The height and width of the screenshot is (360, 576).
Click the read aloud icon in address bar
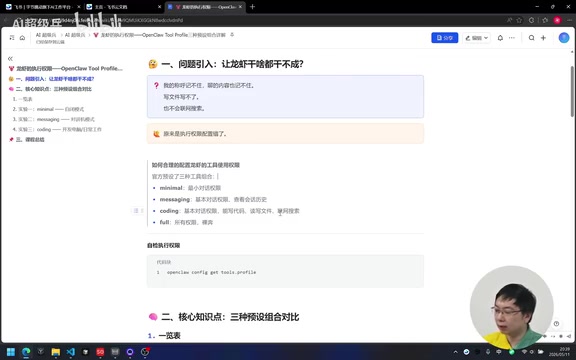(509, 20)
